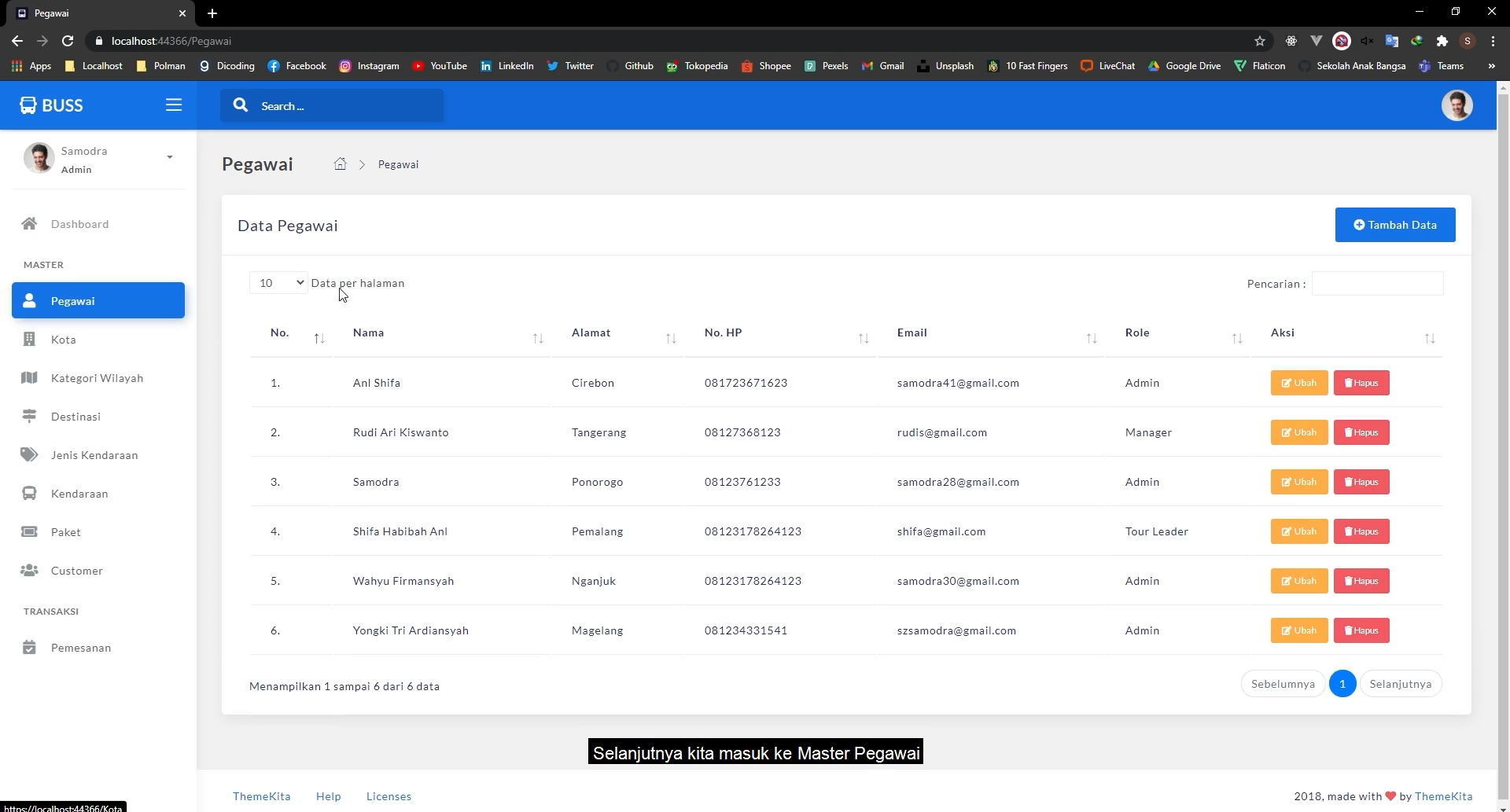Sort table by No. column arrows
Screen dimensions: 1510x812
319,338
